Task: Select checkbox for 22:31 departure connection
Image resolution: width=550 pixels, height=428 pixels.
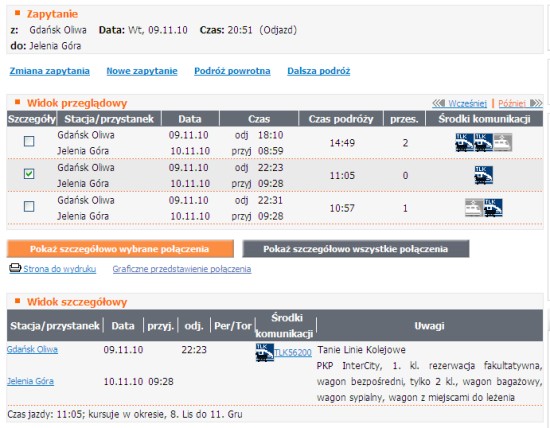Action: coord(29,206)
